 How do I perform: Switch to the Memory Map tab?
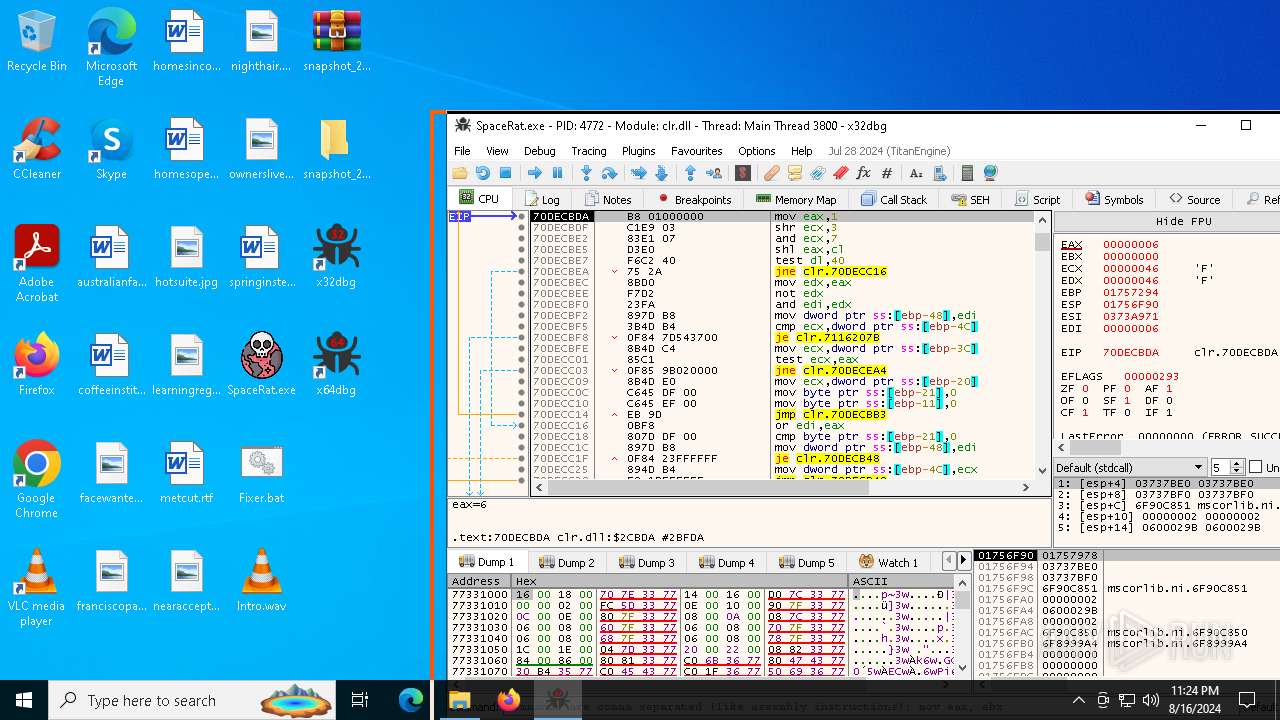(795, 199)
